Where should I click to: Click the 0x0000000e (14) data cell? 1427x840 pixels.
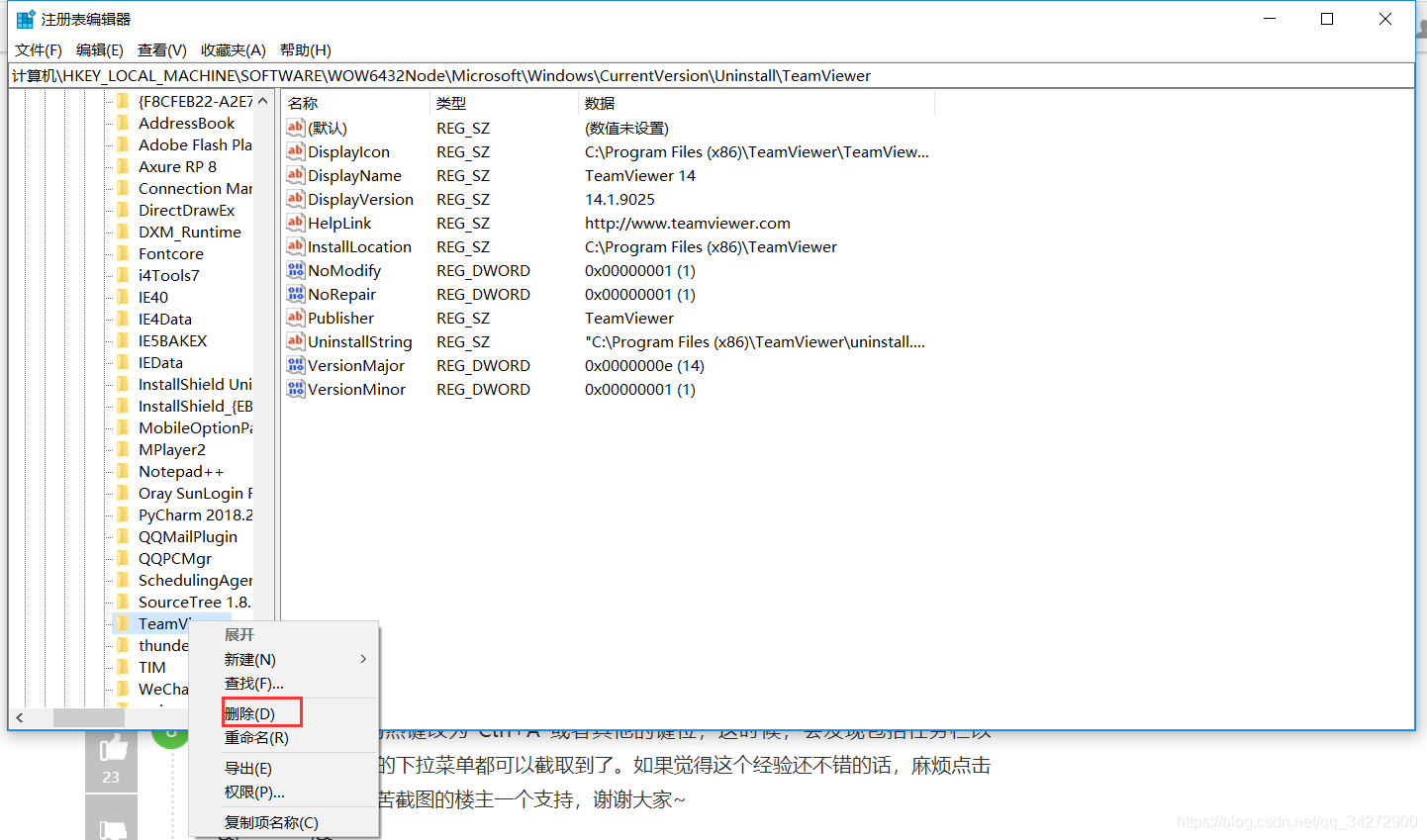tap(644, 365)
